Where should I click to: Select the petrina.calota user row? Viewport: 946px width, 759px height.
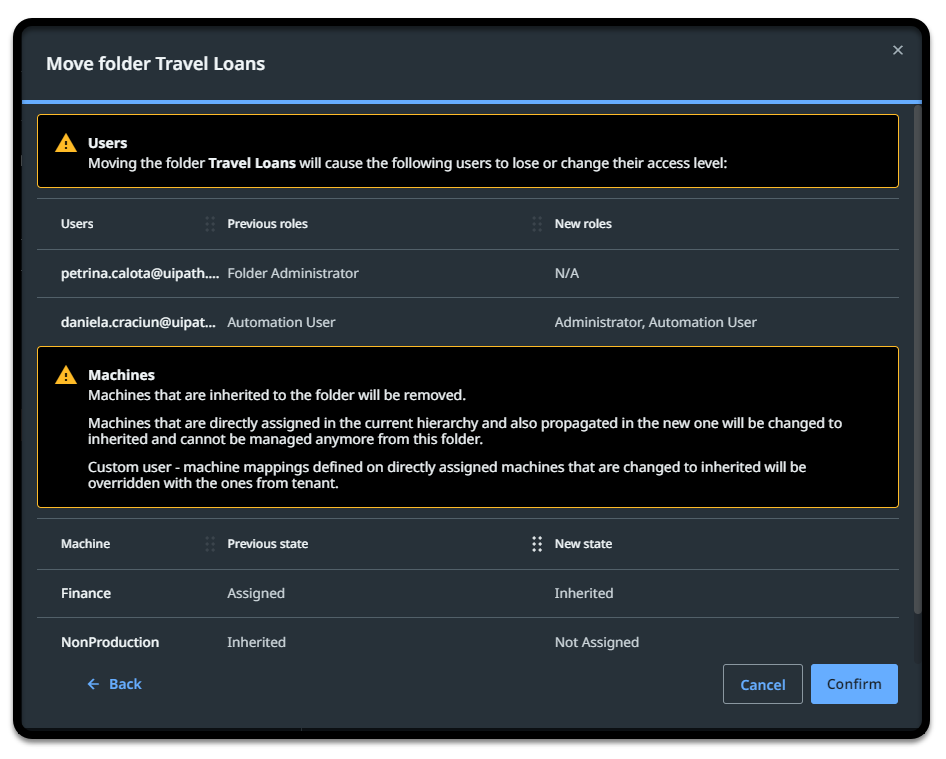[x=140, y=273]
